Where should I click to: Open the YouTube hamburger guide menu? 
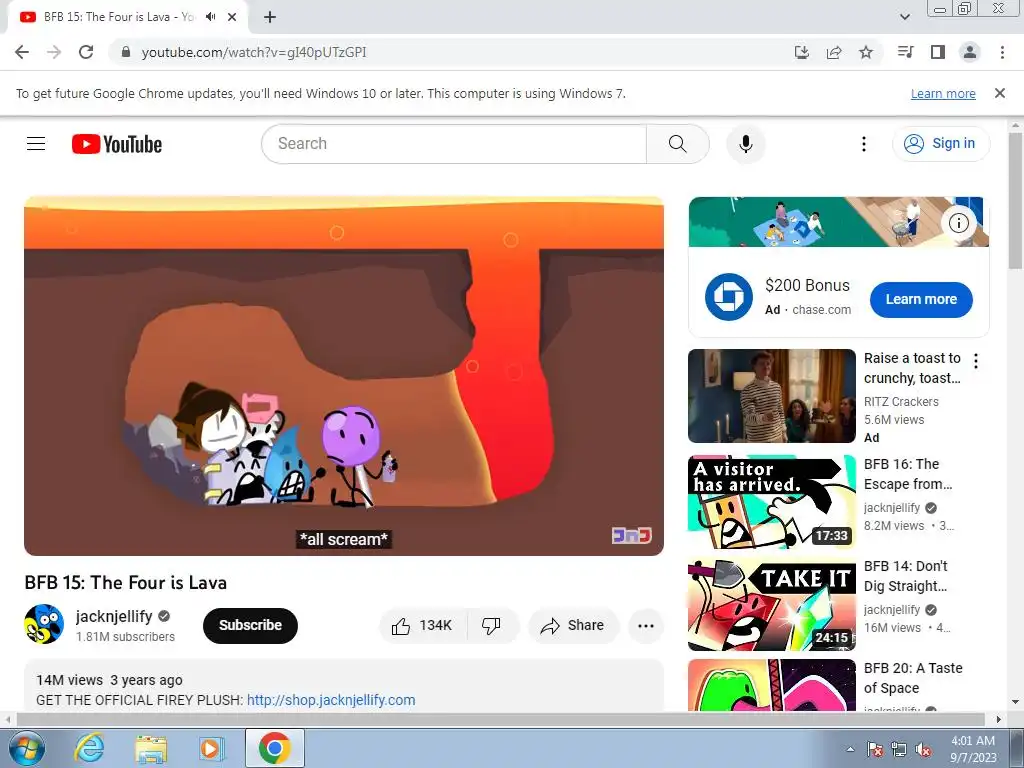[x=36, y=144]
